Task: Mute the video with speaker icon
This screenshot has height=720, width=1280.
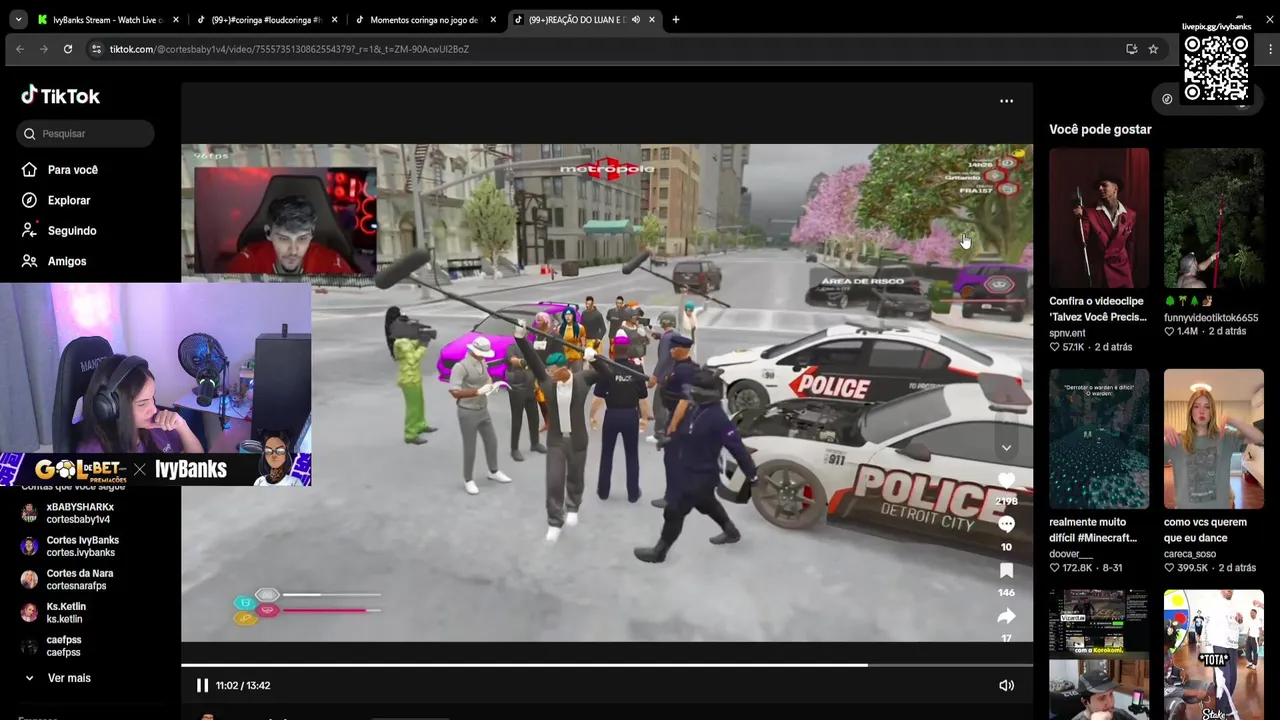Action: tap(1006, 685)
